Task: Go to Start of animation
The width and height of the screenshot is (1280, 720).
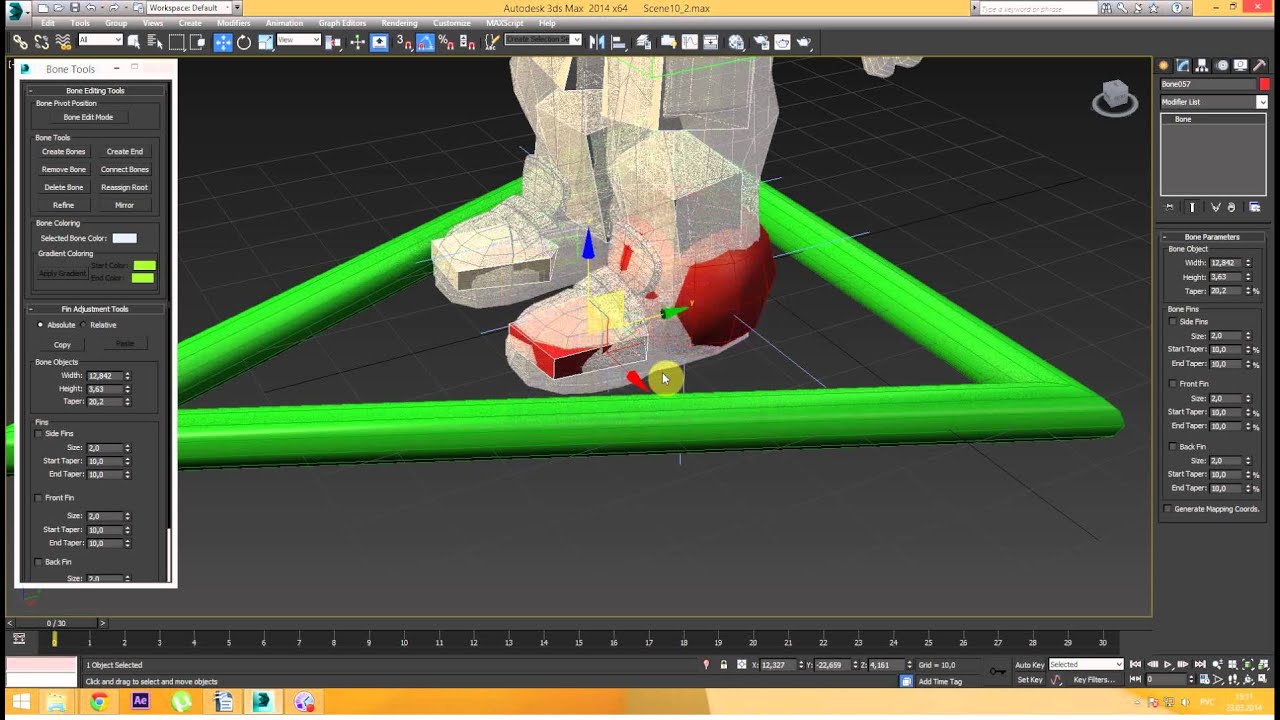Action: (1135, 664)
